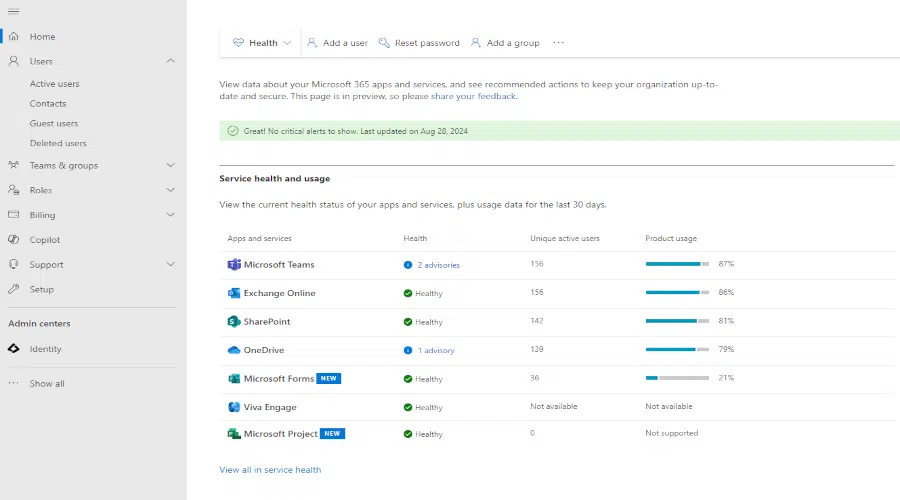900x500 pixels.
Task: Click the Microsoft Project app icon
Action: tap(234, 434)
